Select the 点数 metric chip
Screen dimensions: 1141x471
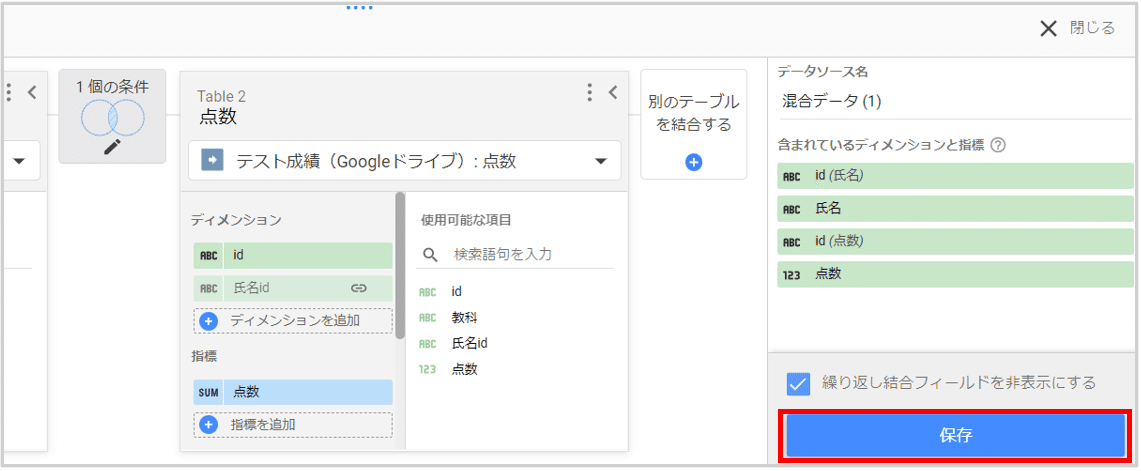(x=293, y=392)
